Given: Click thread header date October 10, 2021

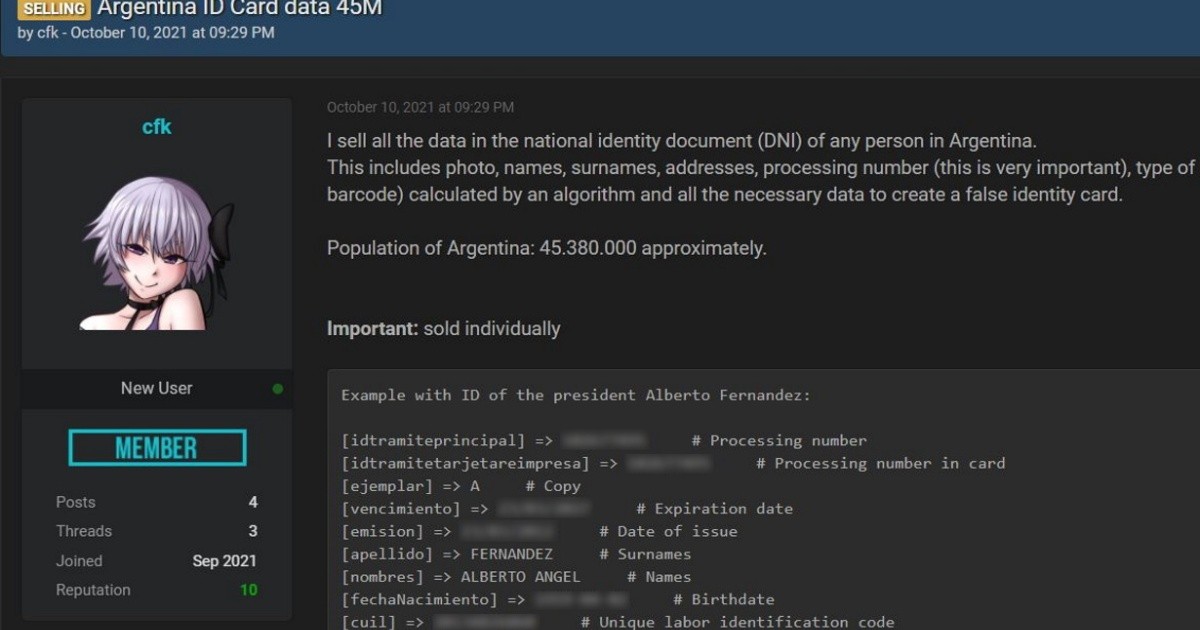Looking at the screenshot, I should [172, 33].
